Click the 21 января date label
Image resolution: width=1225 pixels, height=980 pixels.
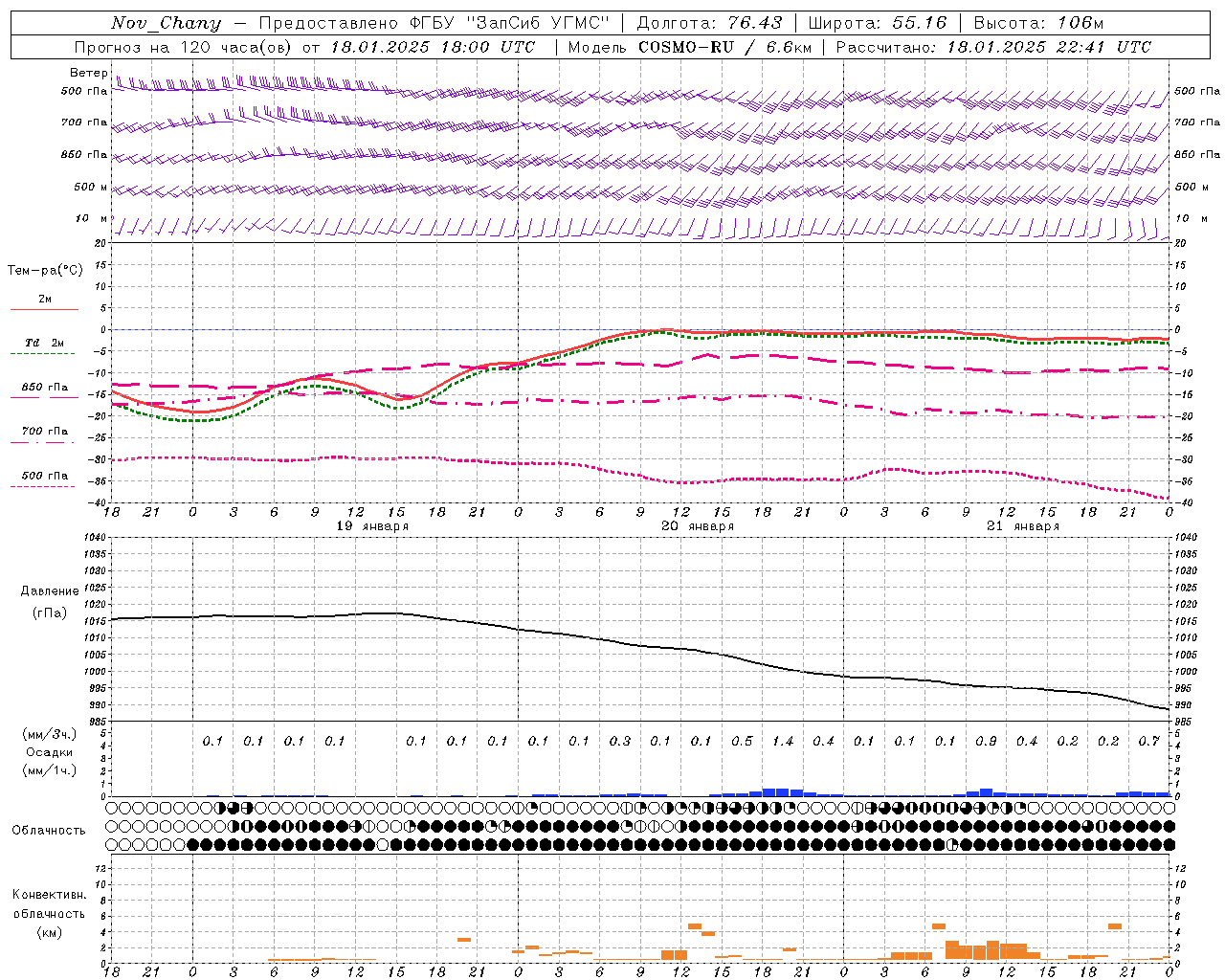tap(1023, 526)
